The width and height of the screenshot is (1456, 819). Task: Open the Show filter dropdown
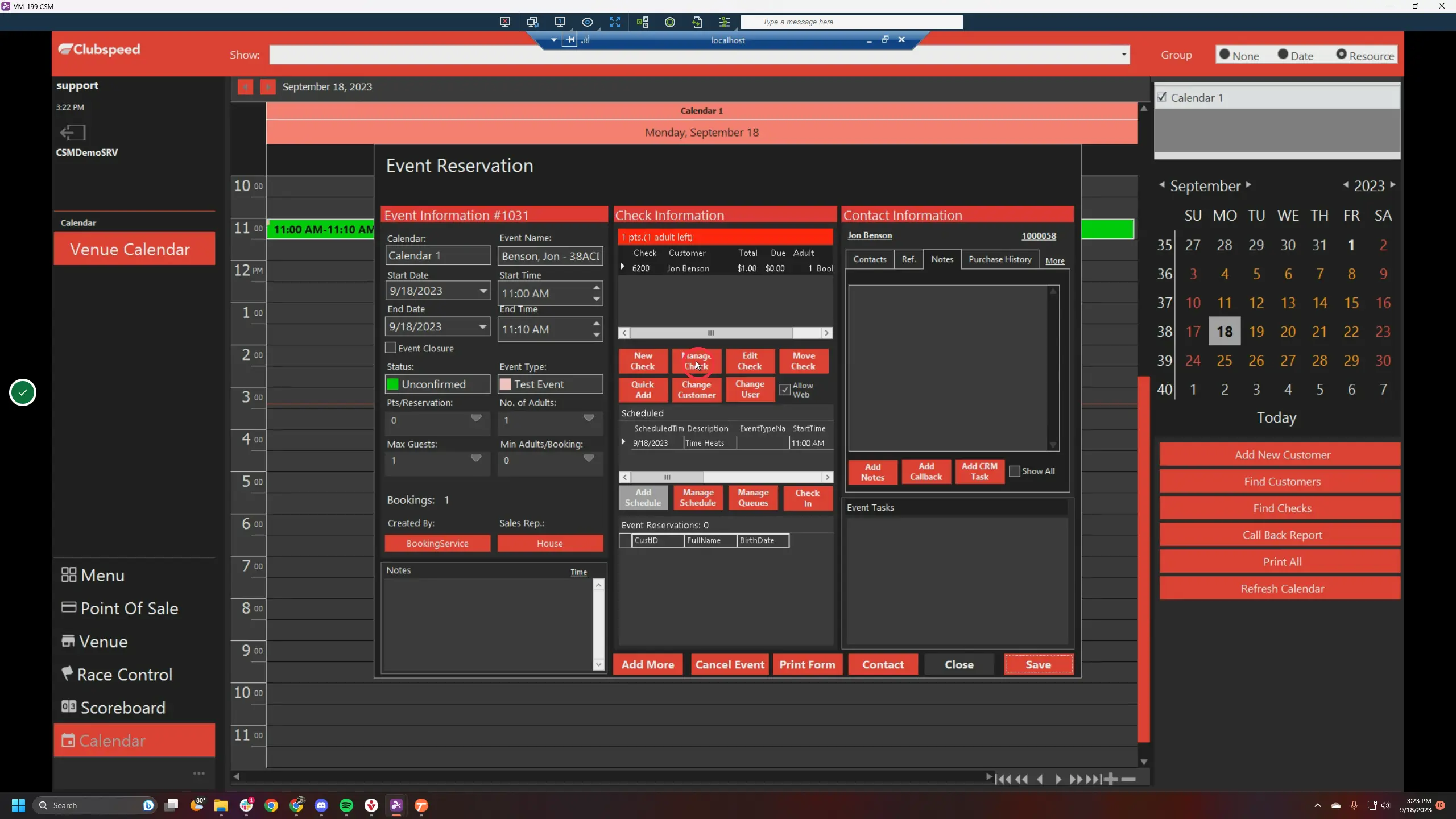tap(1124, 55)
